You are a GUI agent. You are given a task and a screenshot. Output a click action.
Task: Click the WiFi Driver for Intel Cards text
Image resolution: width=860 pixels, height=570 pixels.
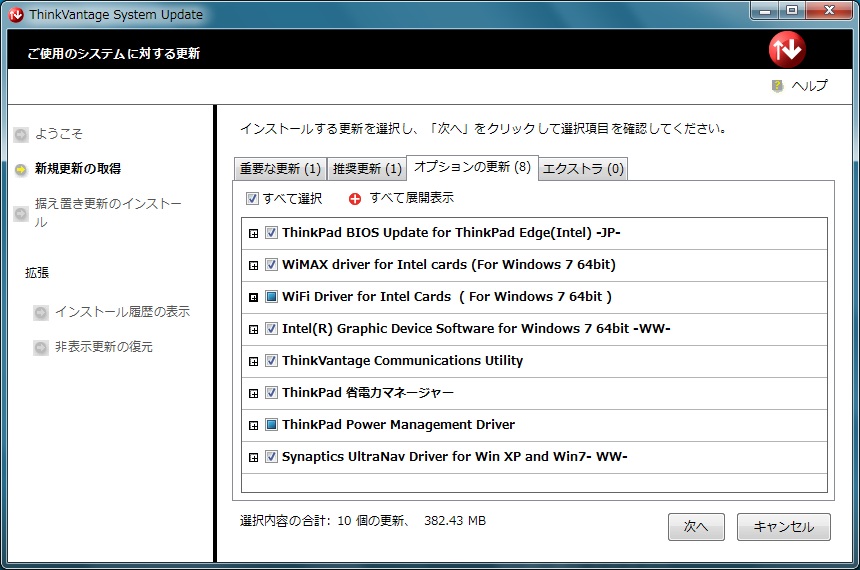pos(446,296)
